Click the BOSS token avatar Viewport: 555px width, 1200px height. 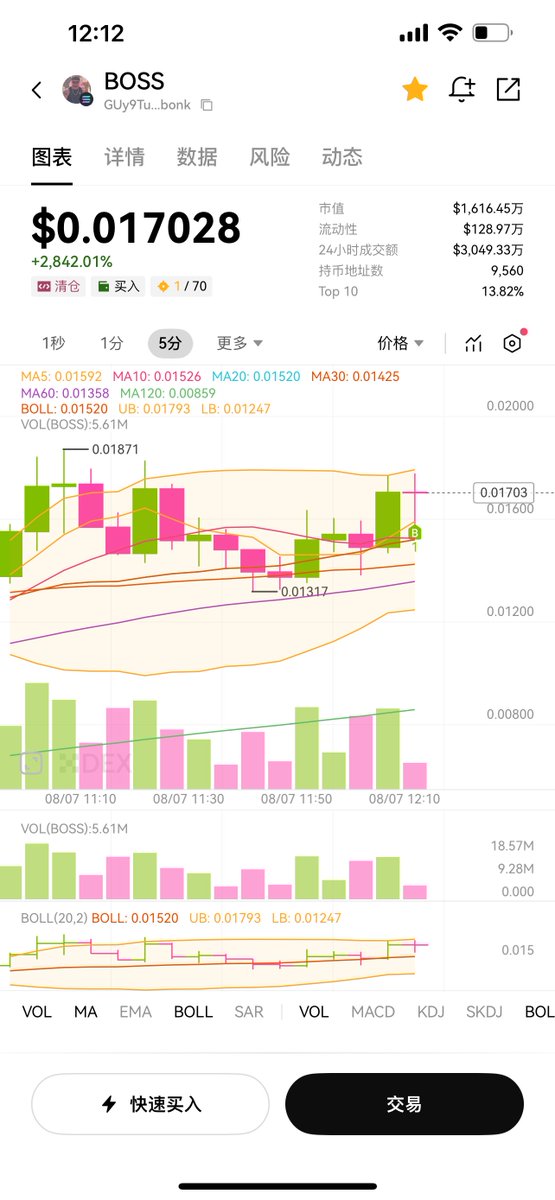click(77, 90)
